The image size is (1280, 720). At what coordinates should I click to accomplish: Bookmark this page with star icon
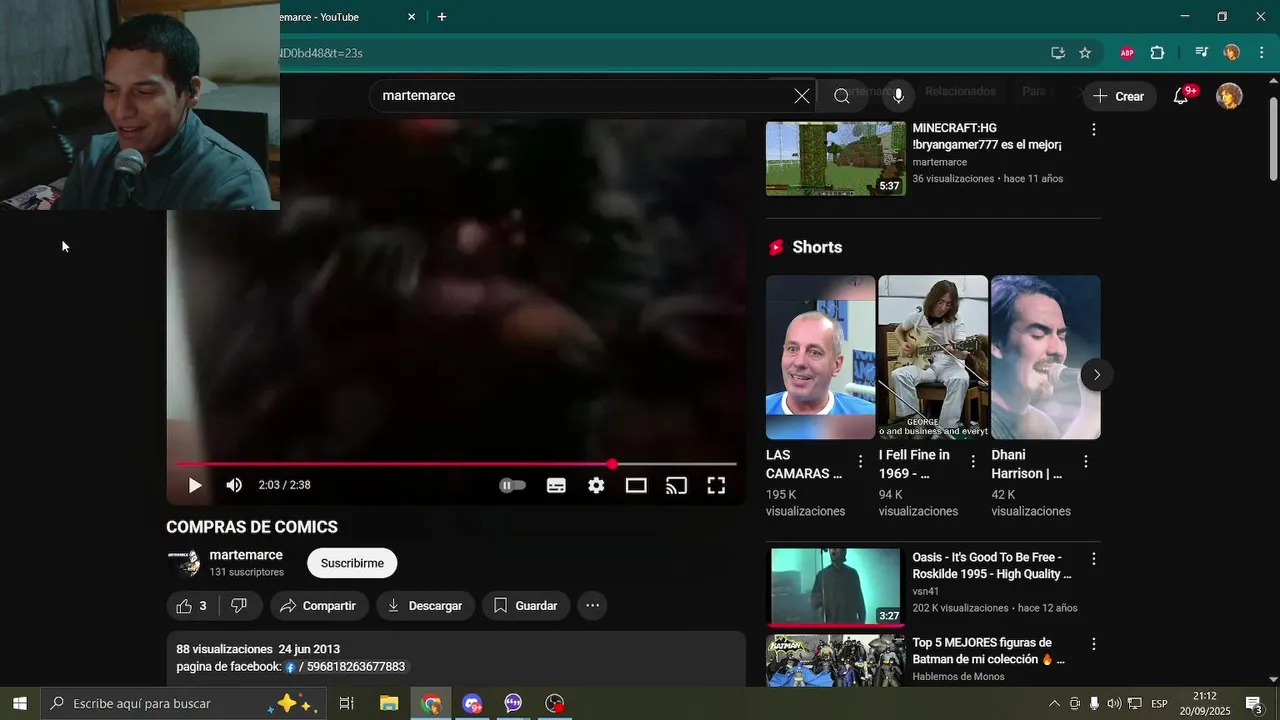coord(1085,53)
